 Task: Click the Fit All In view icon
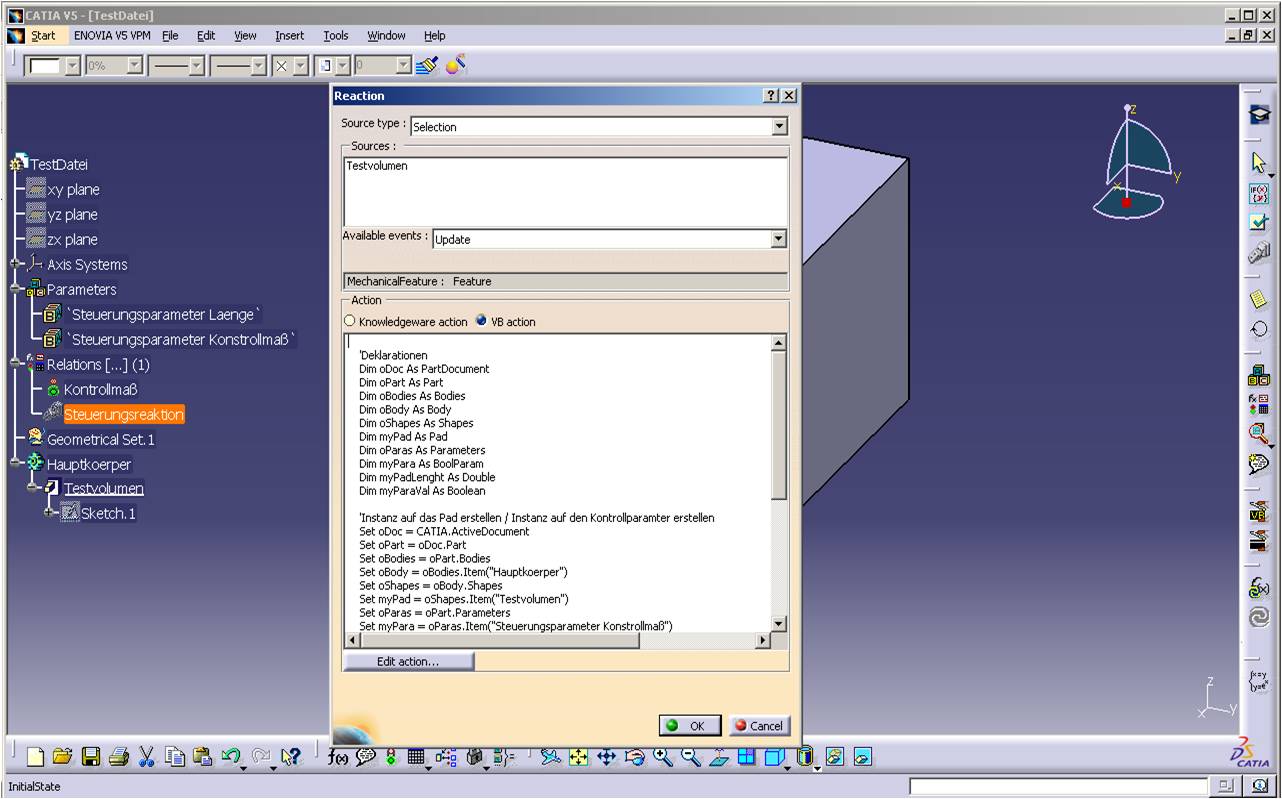[x=578, y=757]
